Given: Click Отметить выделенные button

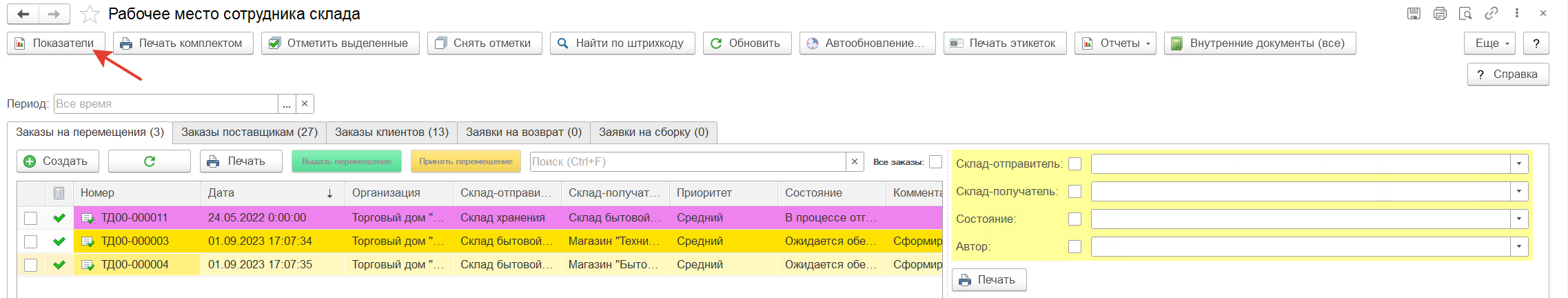Looking at the screenshot, I should [340, 43].
